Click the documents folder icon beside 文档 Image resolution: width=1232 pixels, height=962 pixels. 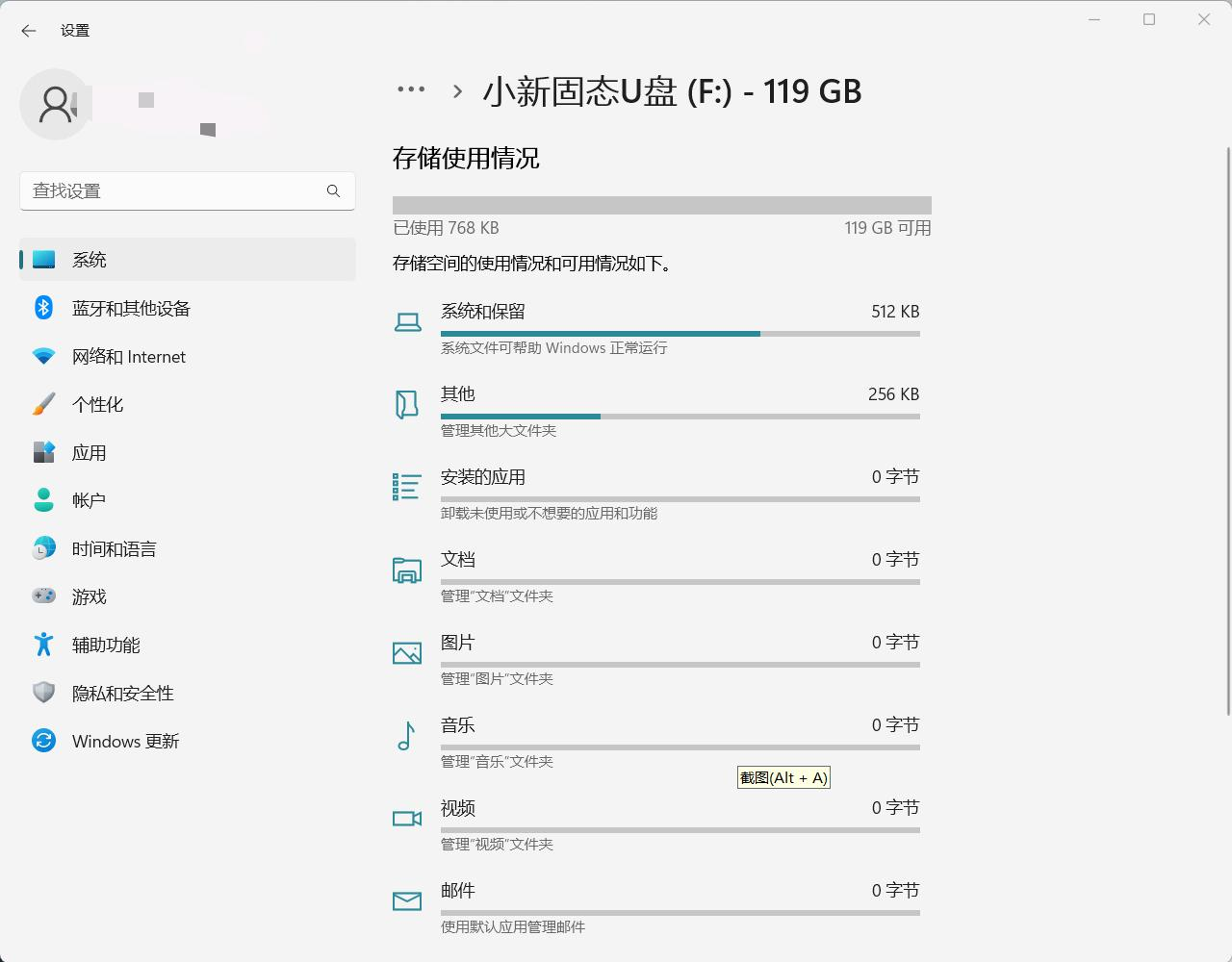pos(407,570)
